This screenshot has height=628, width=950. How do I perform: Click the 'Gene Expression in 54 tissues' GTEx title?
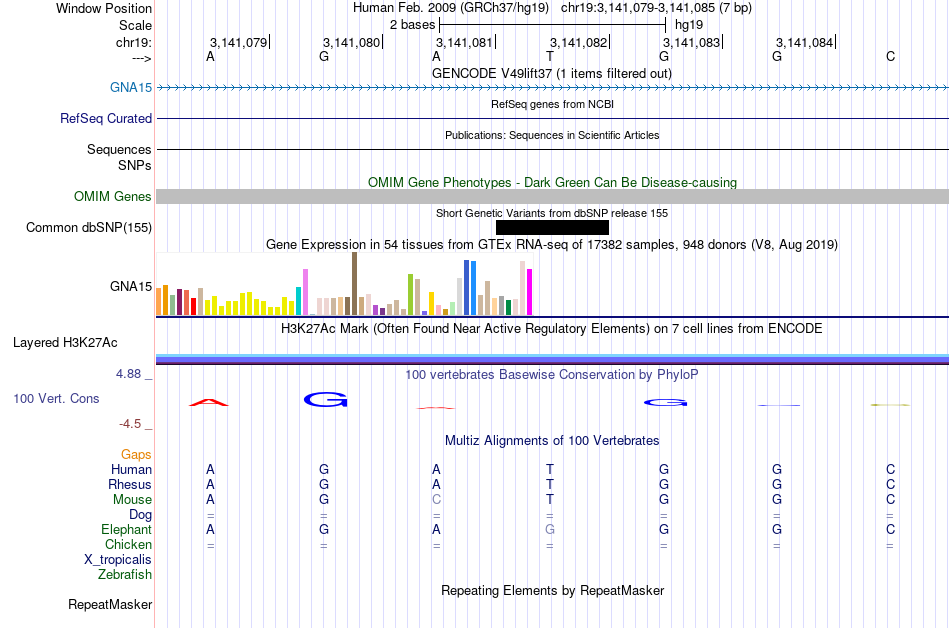(552, 245)
